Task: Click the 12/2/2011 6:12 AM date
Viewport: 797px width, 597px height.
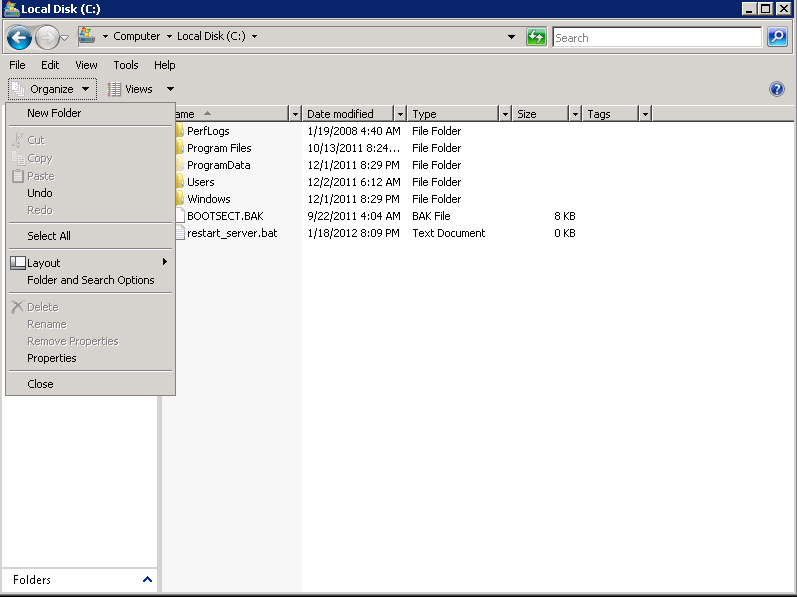Action: pos(354,182)
